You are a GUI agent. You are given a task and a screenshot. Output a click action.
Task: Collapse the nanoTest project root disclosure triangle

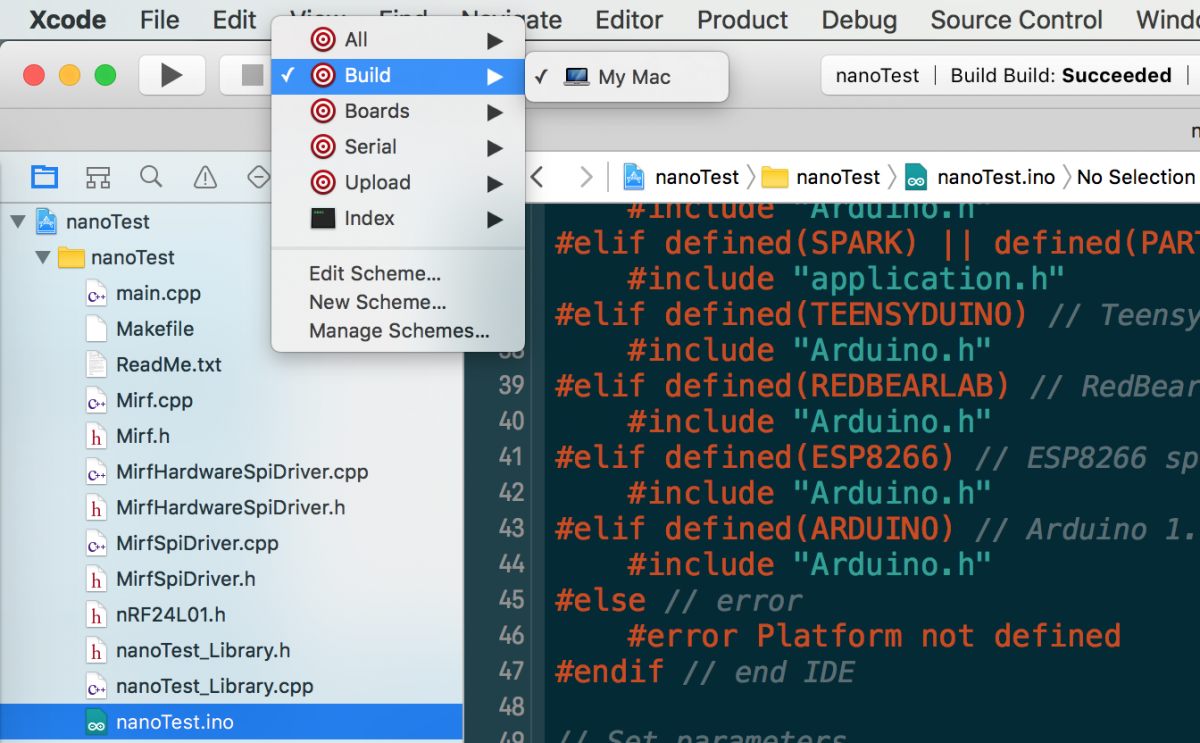pos(18,221)
